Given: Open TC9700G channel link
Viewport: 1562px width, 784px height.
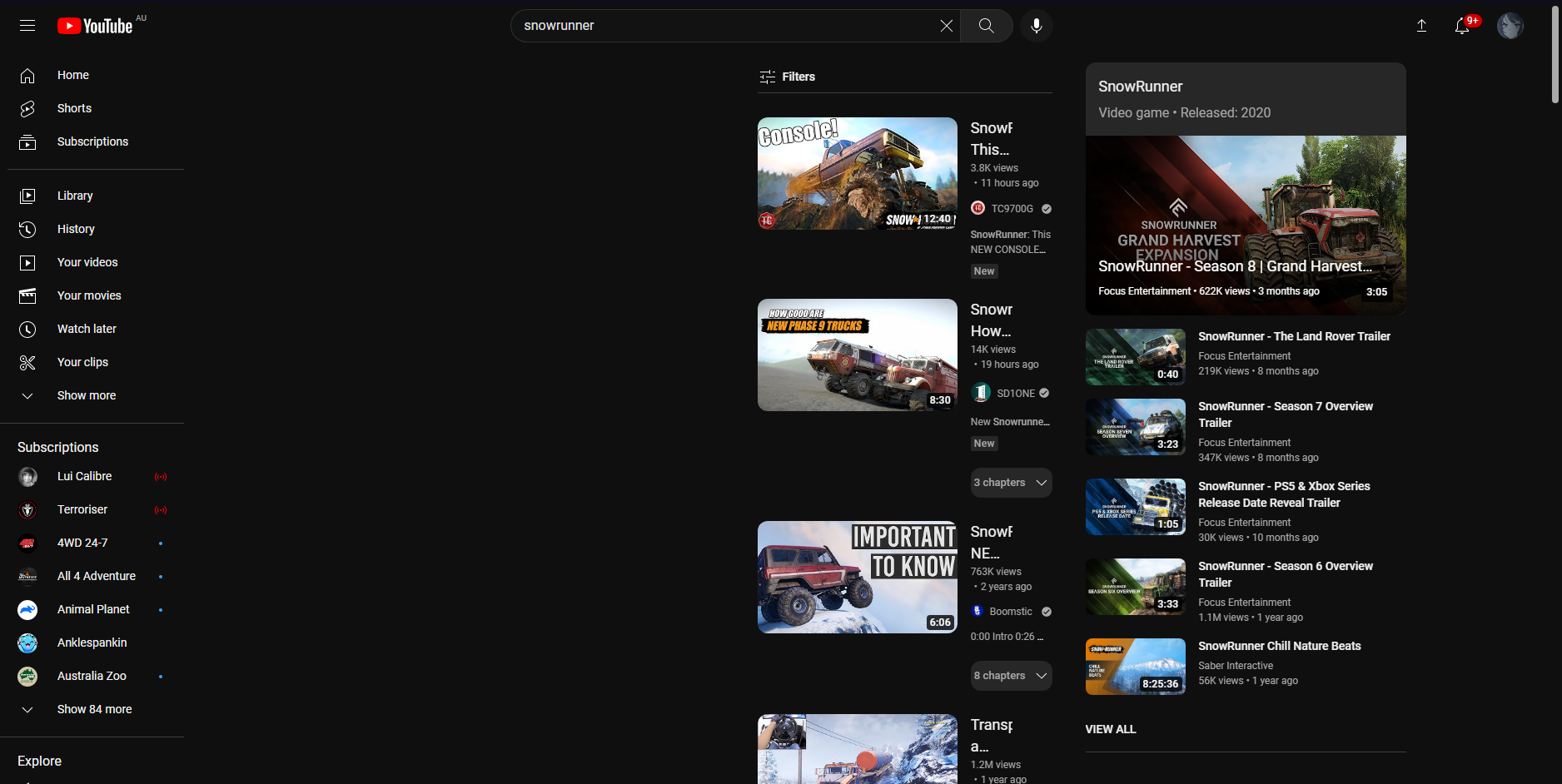Looking at the screenshot, I should 1012,209.
